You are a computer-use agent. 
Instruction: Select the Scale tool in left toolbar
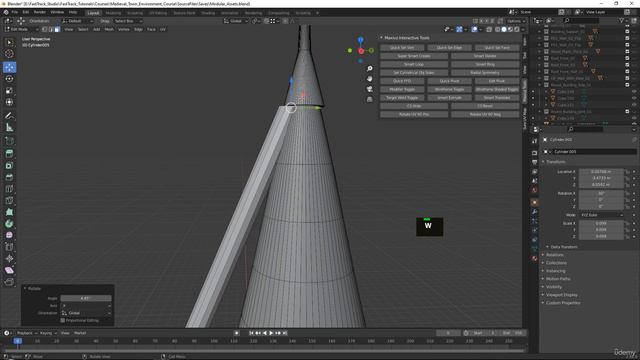pos(9,91)
